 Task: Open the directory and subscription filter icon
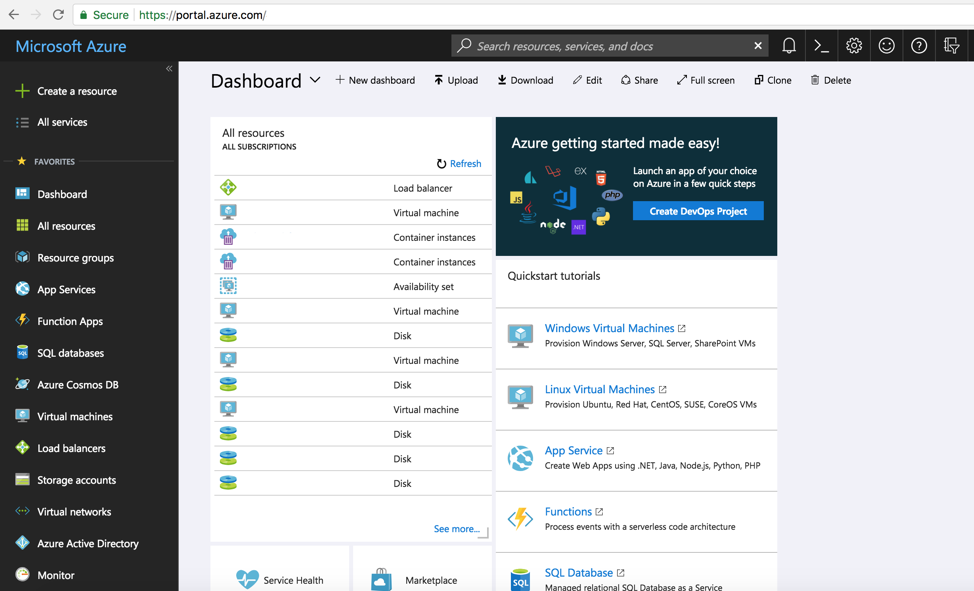[951, 46]
